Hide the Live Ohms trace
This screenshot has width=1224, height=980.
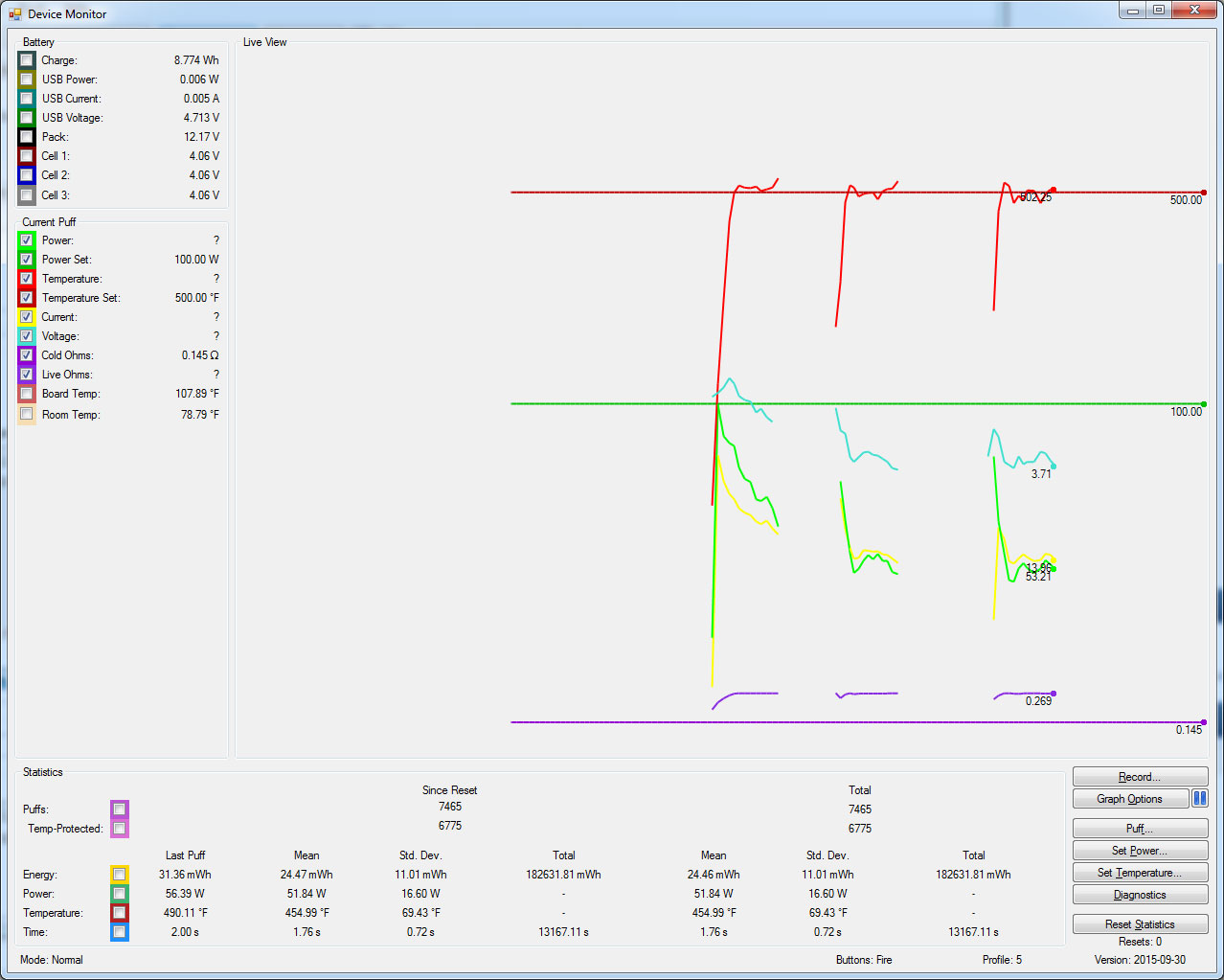(x=27, y=375)
